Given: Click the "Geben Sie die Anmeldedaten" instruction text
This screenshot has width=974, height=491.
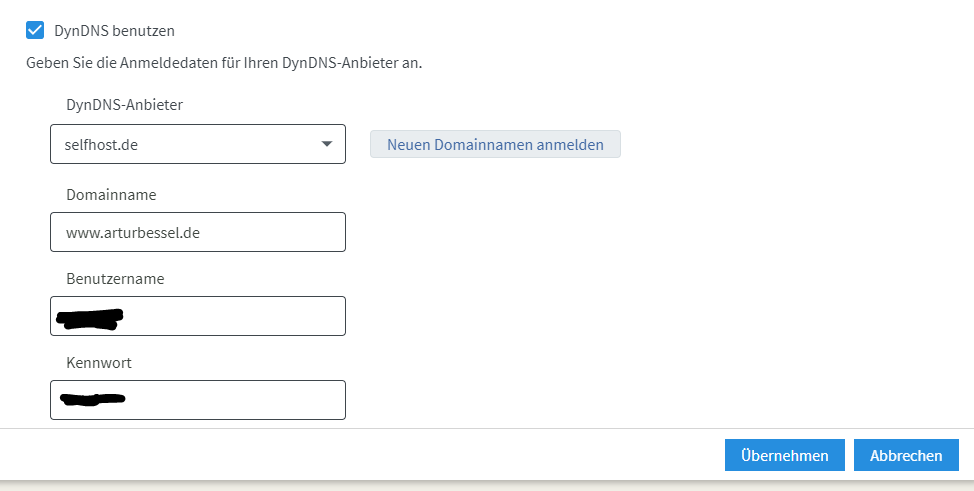Looking at the screenshot, I should point(224,64).
